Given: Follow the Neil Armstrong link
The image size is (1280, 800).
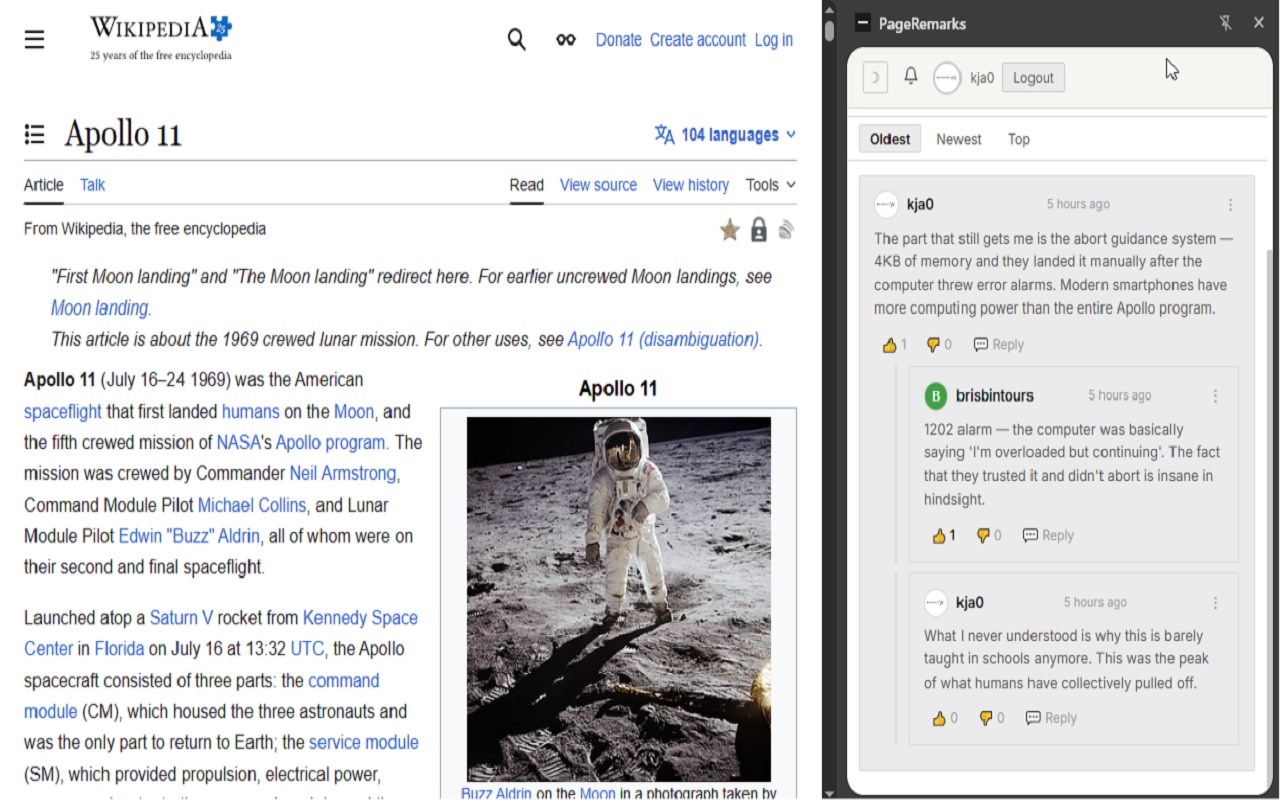Looking at the screenshot, I should 343,474.
